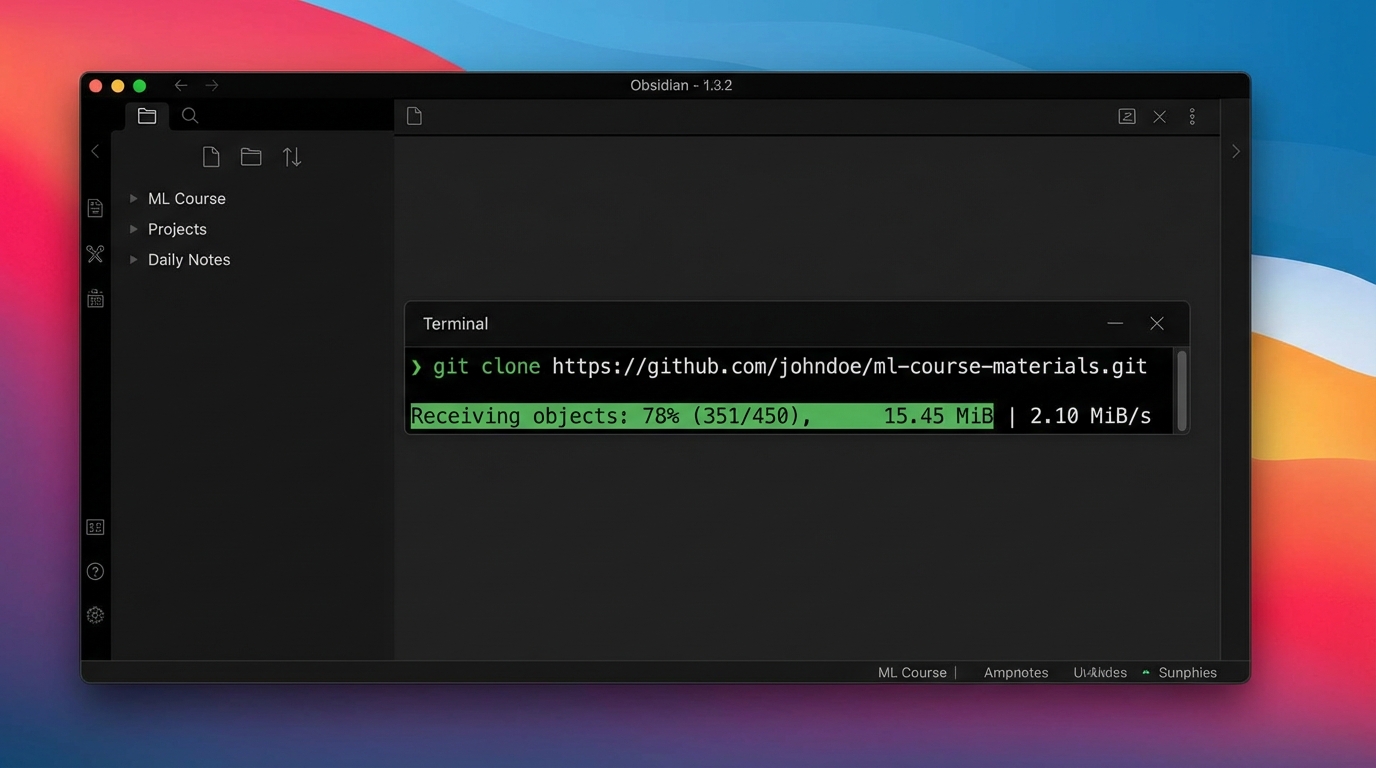1376x768 pixels.
Task: Change sort order of notes
Action: (291, 156)
